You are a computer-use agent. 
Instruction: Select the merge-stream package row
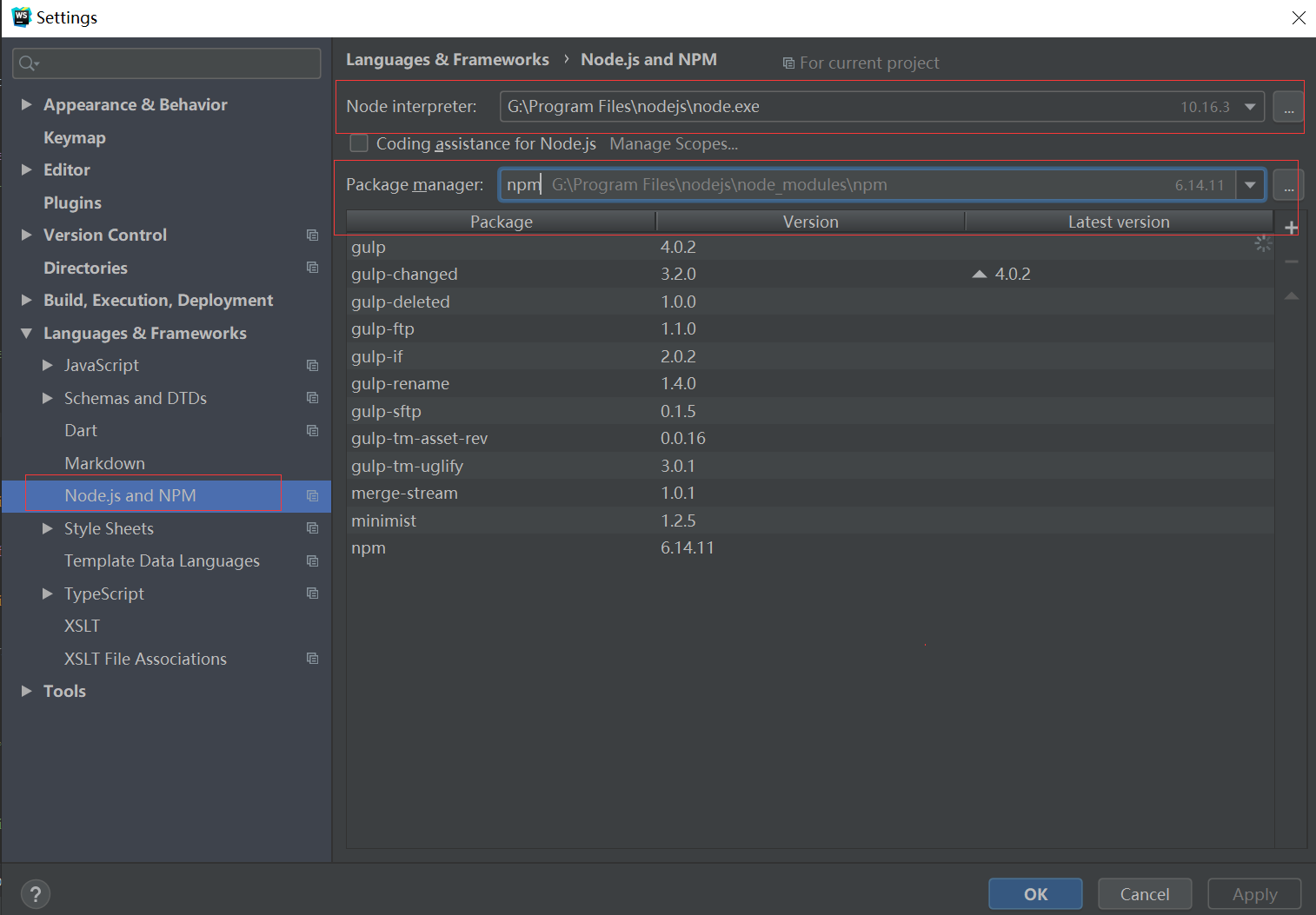tap(810, 494)
